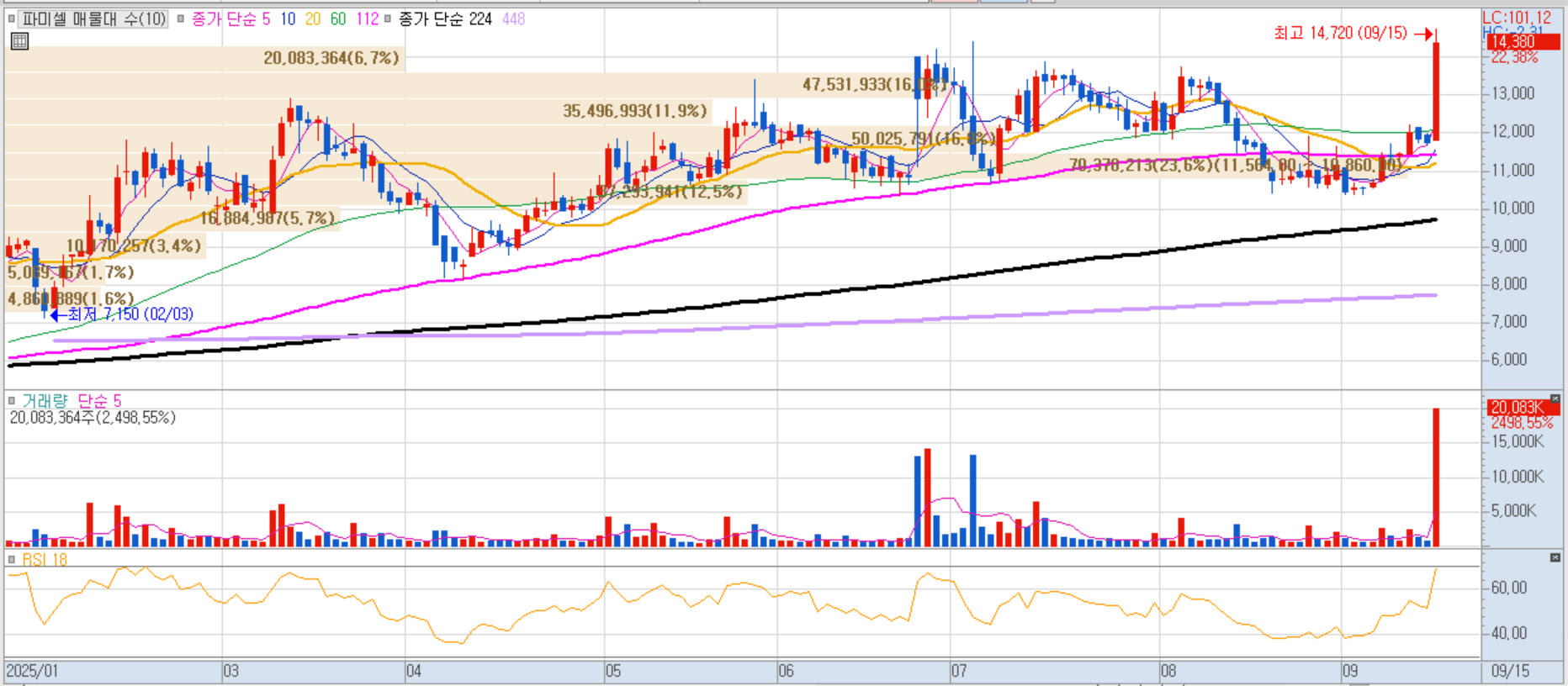
Task: Click the 05 month label on the date axis
Action: pyautogui.click(x=613, y=671)
